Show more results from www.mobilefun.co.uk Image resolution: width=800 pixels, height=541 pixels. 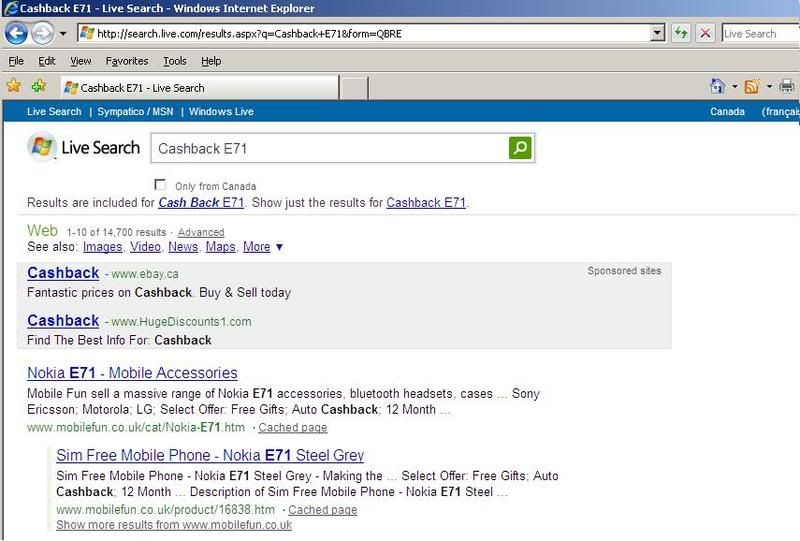[174, 525]
